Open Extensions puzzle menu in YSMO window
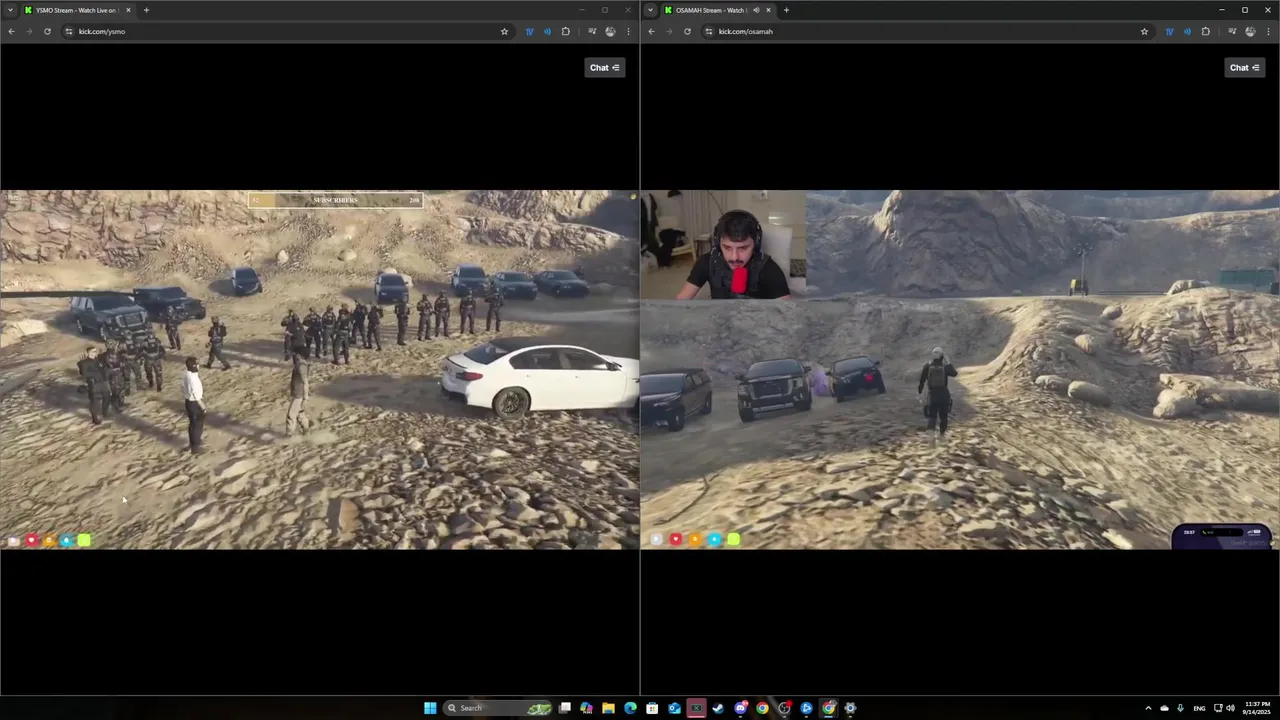The height and width of the screenshot is (720, 1280). [565, 31]
